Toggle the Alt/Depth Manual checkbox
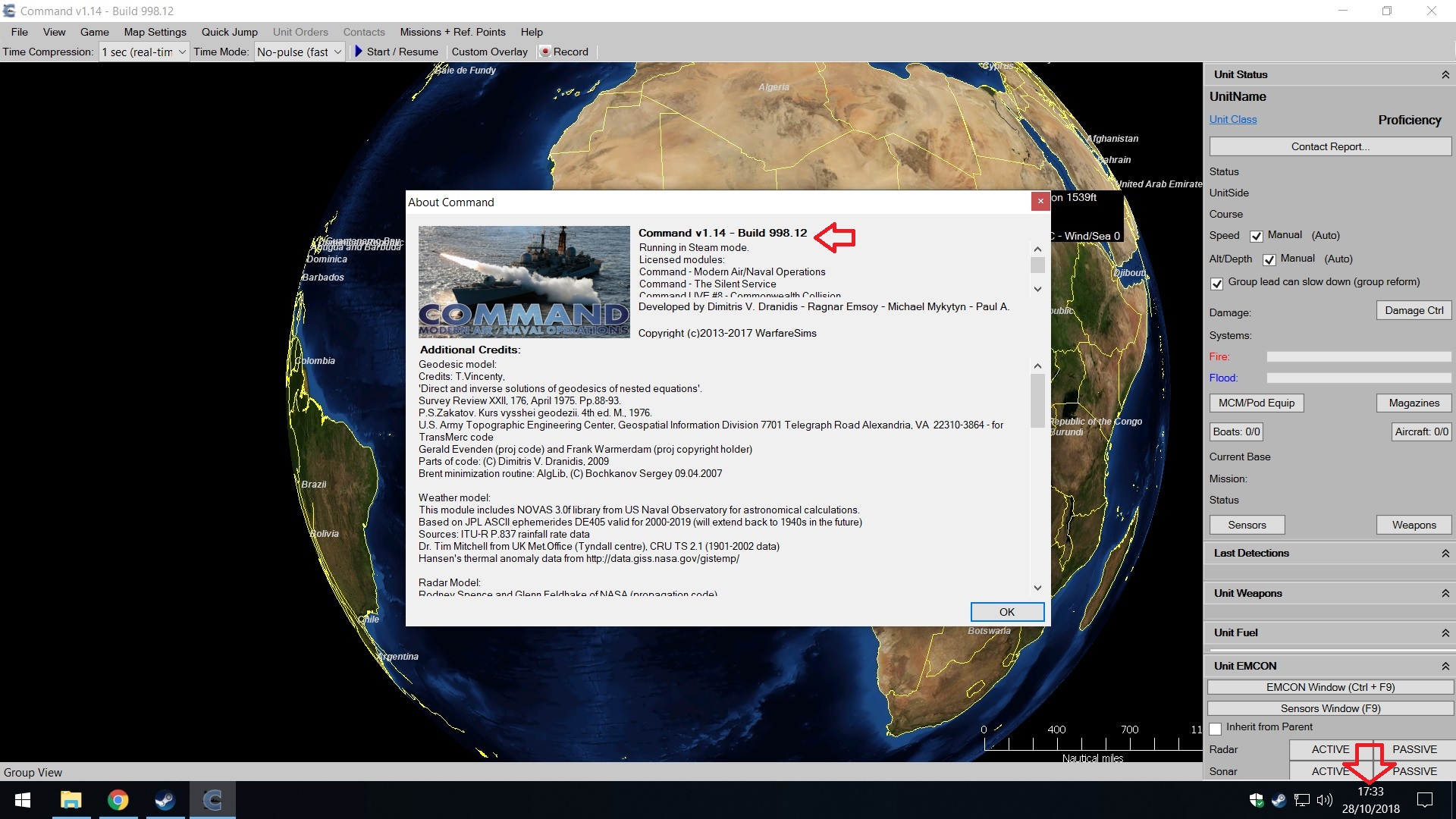 coord(1269,259)
